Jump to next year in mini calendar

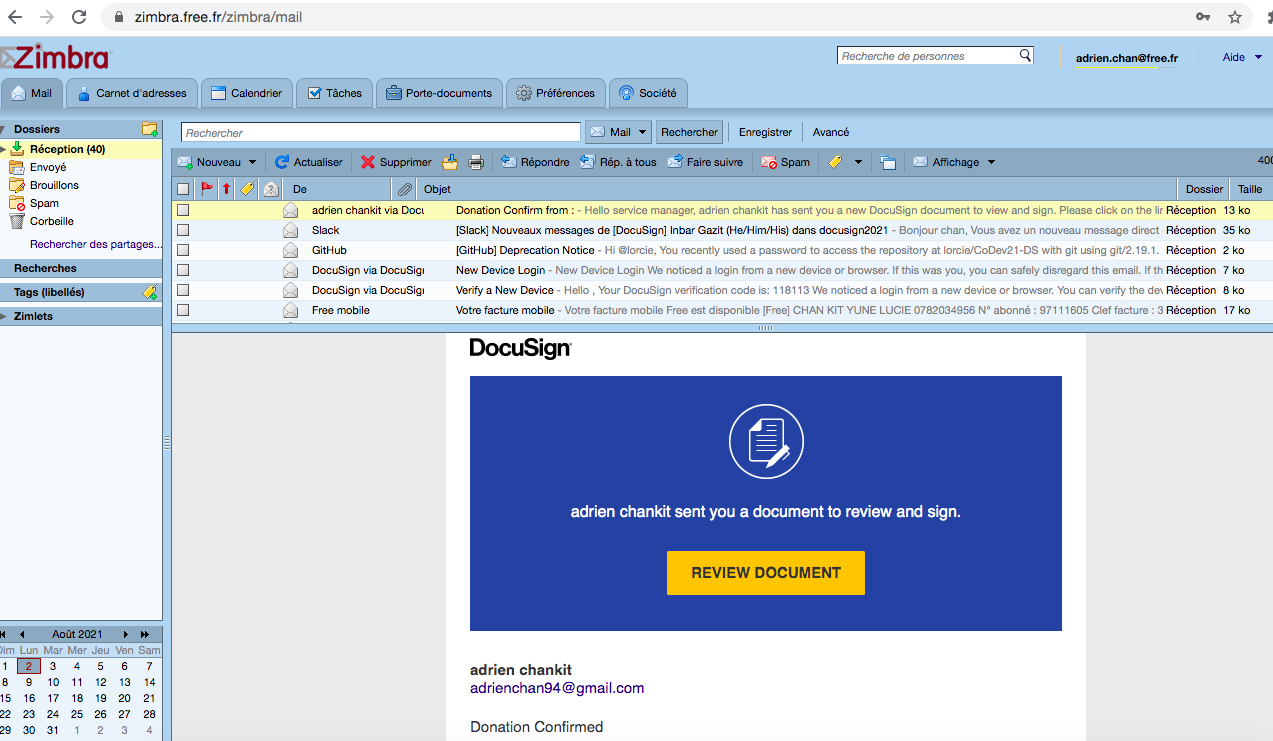tap(145, 634)
